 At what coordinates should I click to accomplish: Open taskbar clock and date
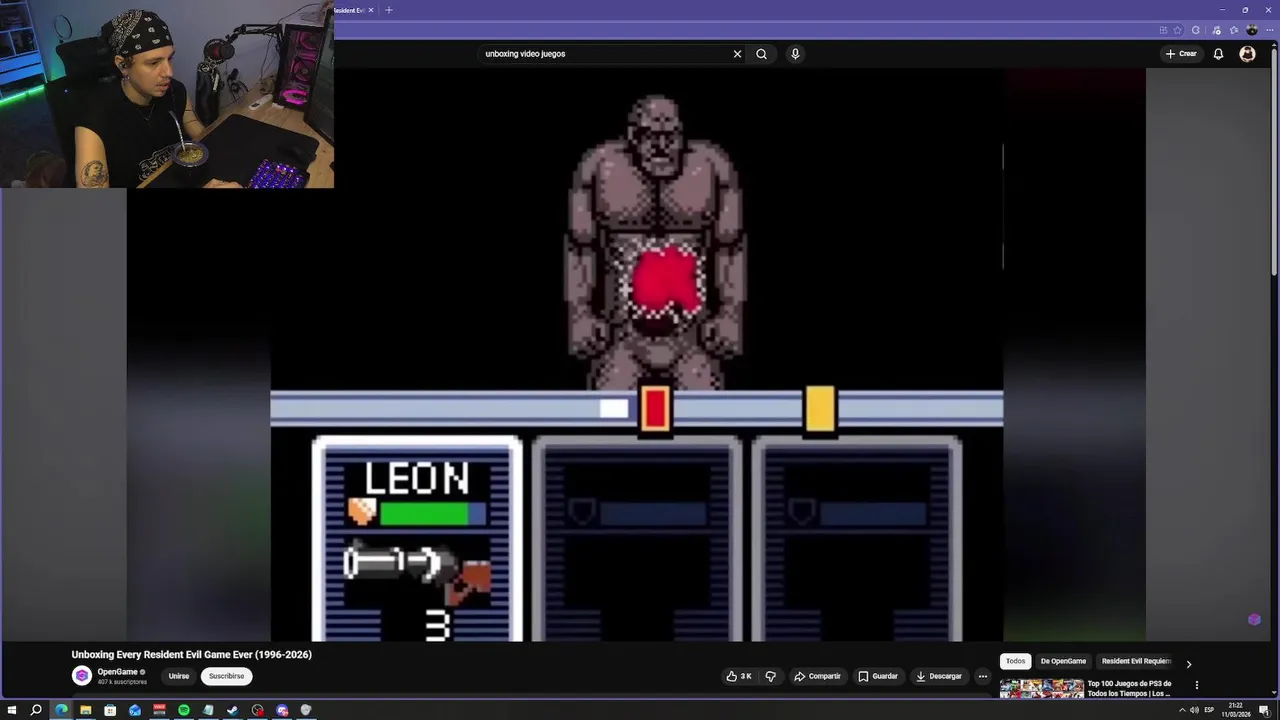pyautogui.click(x=1236, y=710)
